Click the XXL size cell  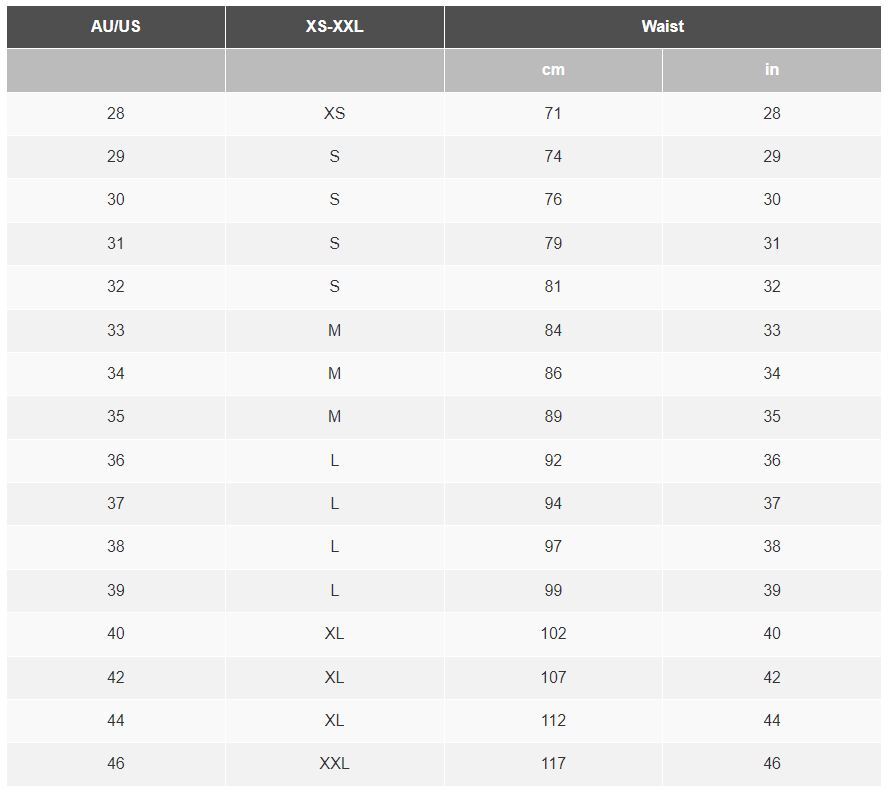[334, 764]
